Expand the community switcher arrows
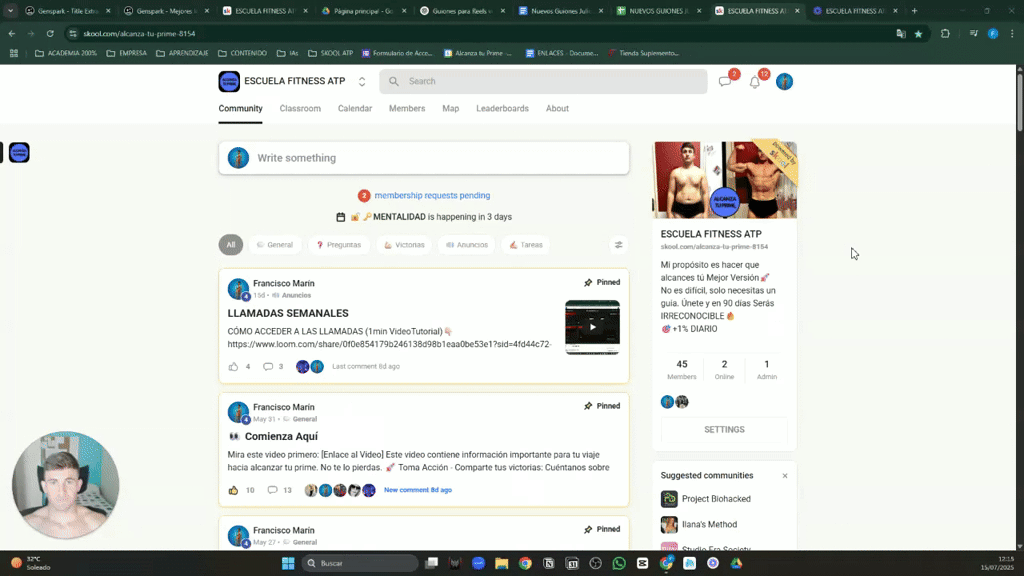Viewport: 1024px width, 576px height. point(362,82)
